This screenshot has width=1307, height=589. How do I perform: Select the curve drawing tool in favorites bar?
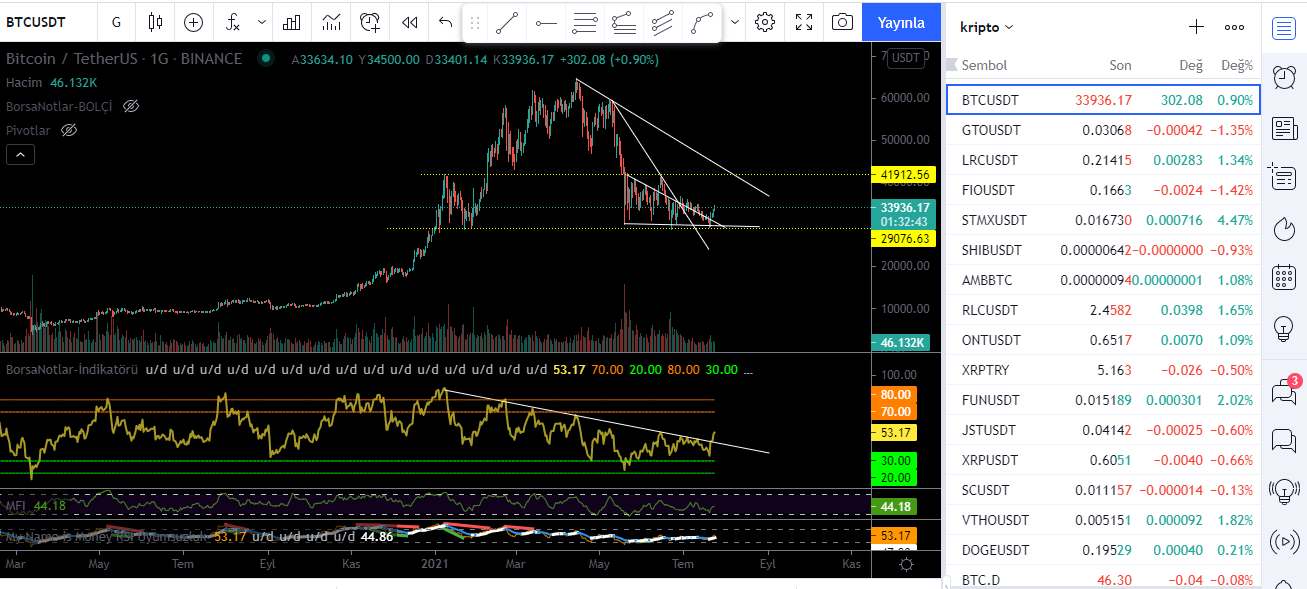point(701,21)
